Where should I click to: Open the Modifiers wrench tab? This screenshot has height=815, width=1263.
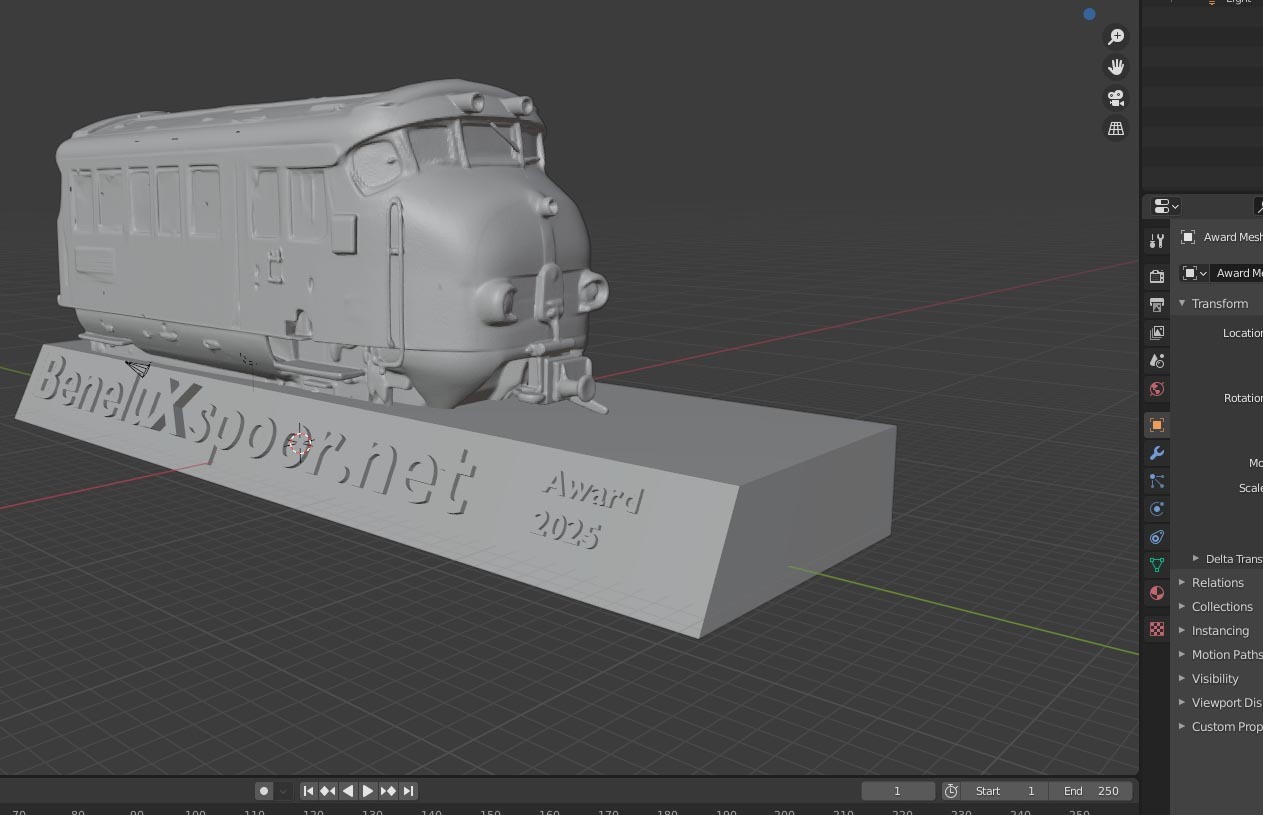[1157, 453]
